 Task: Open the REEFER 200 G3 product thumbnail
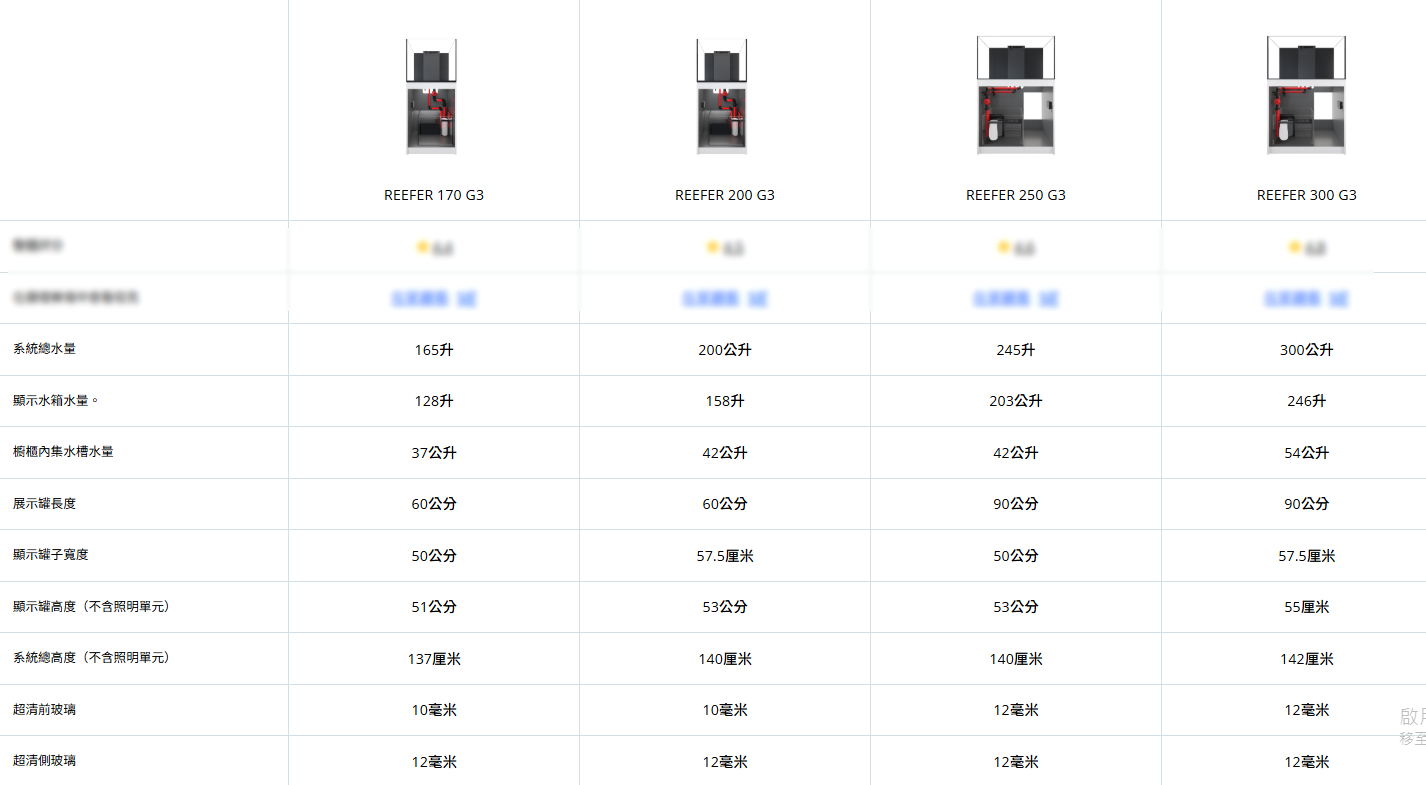pos(722,96)
